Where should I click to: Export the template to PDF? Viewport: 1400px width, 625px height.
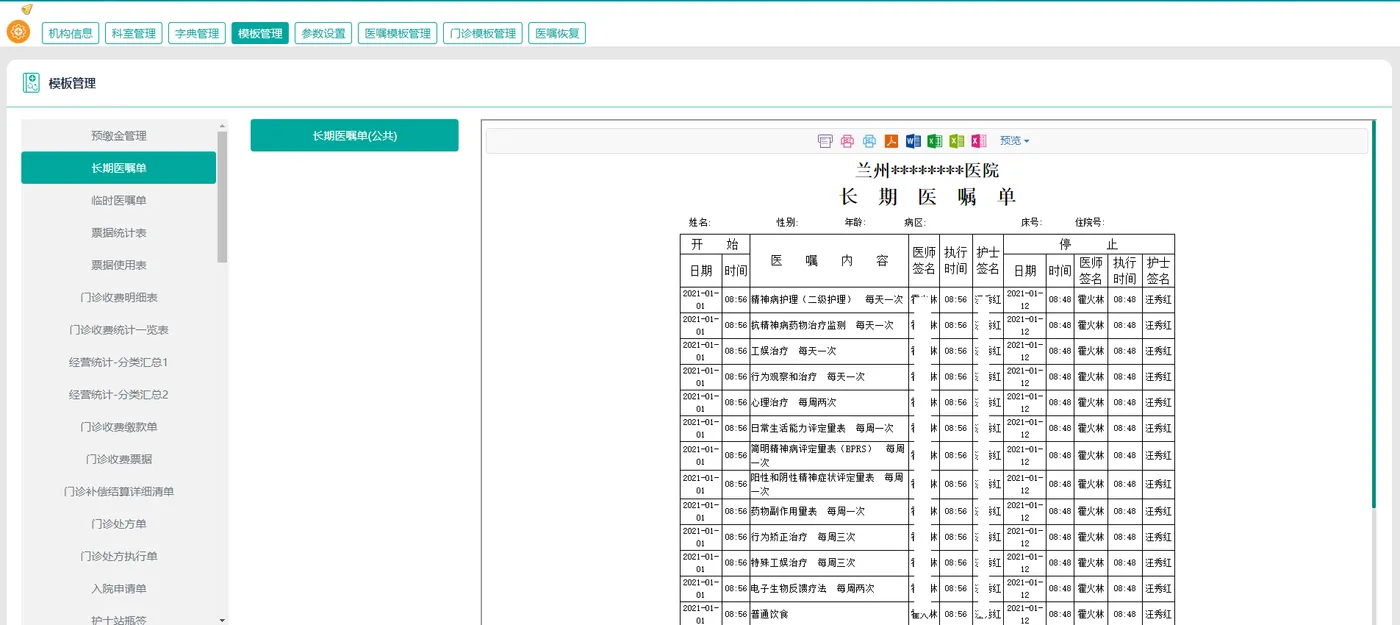pyautogui.click(x=890, y=141)
